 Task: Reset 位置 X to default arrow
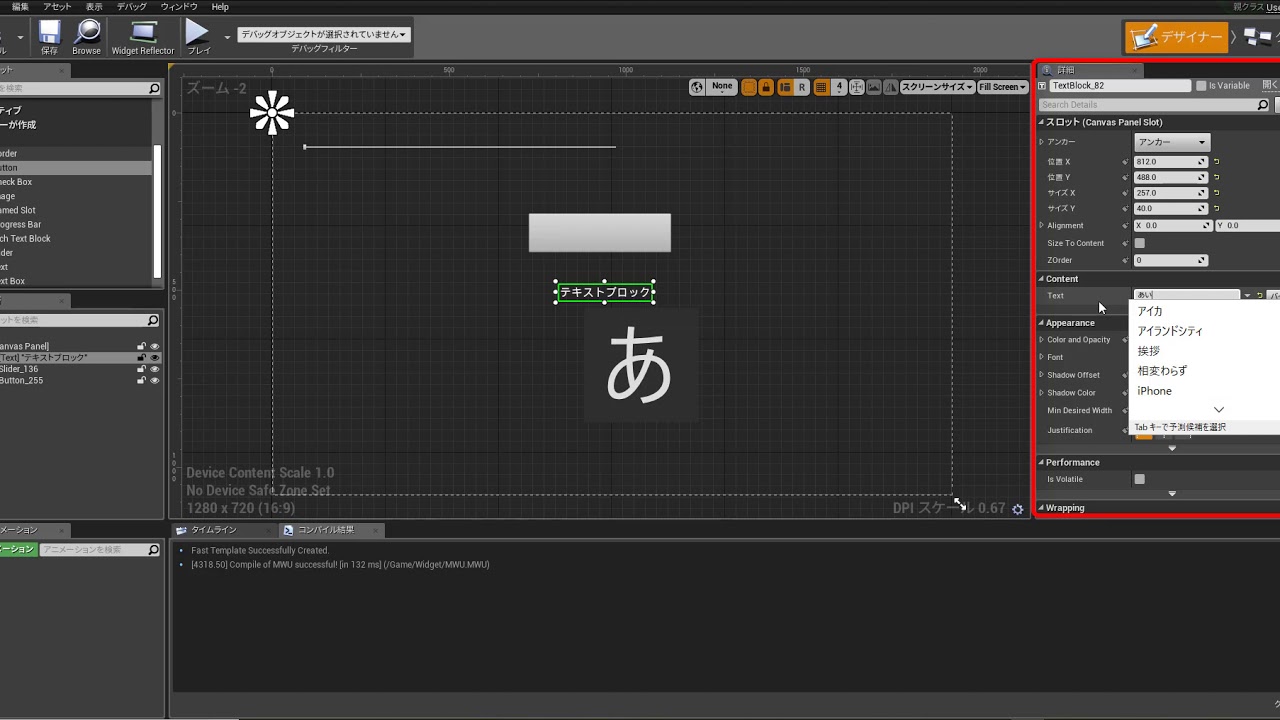(1217, 162)
